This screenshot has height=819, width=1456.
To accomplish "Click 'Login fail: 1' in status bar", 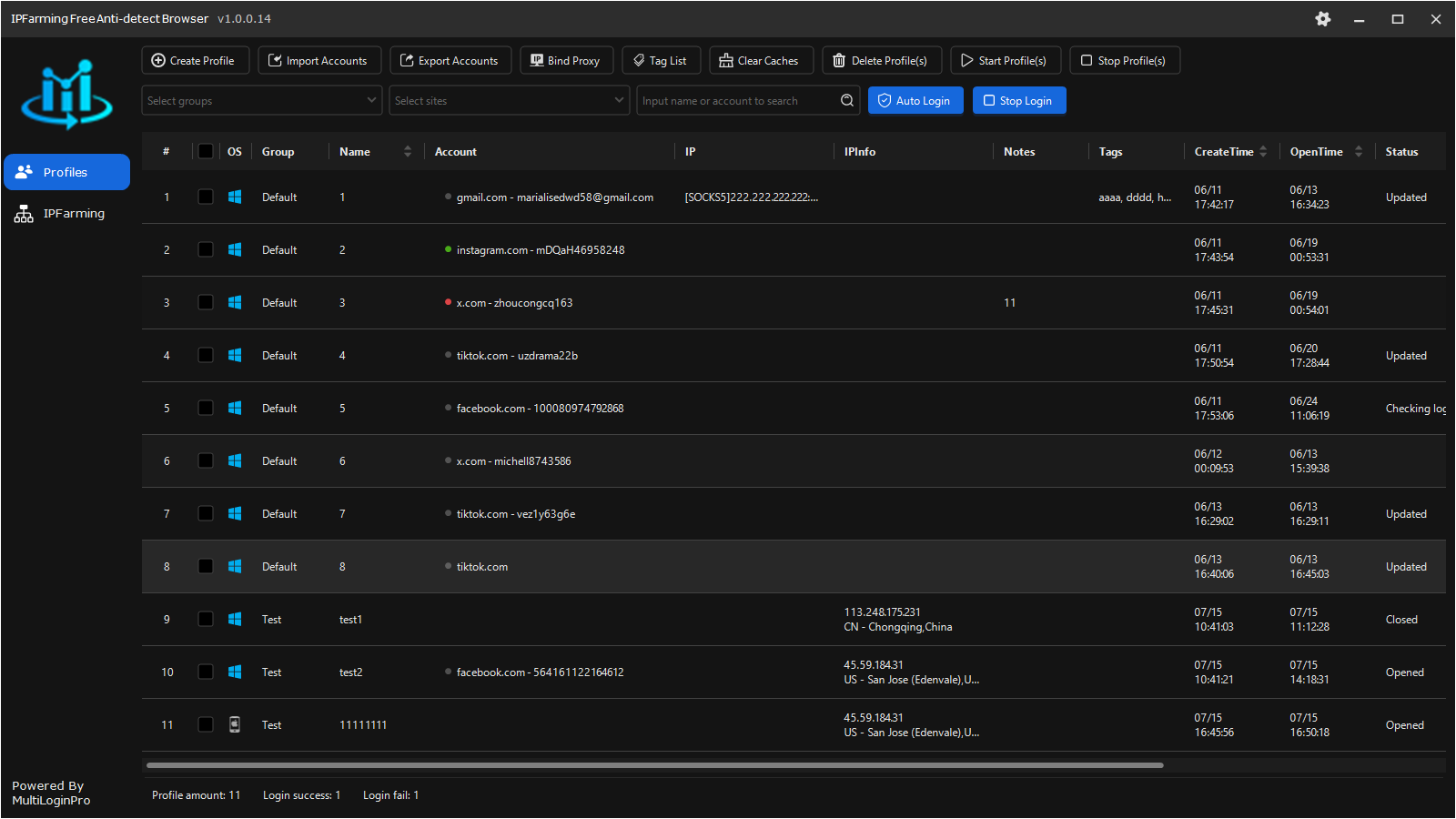I will tap(390, 794).
